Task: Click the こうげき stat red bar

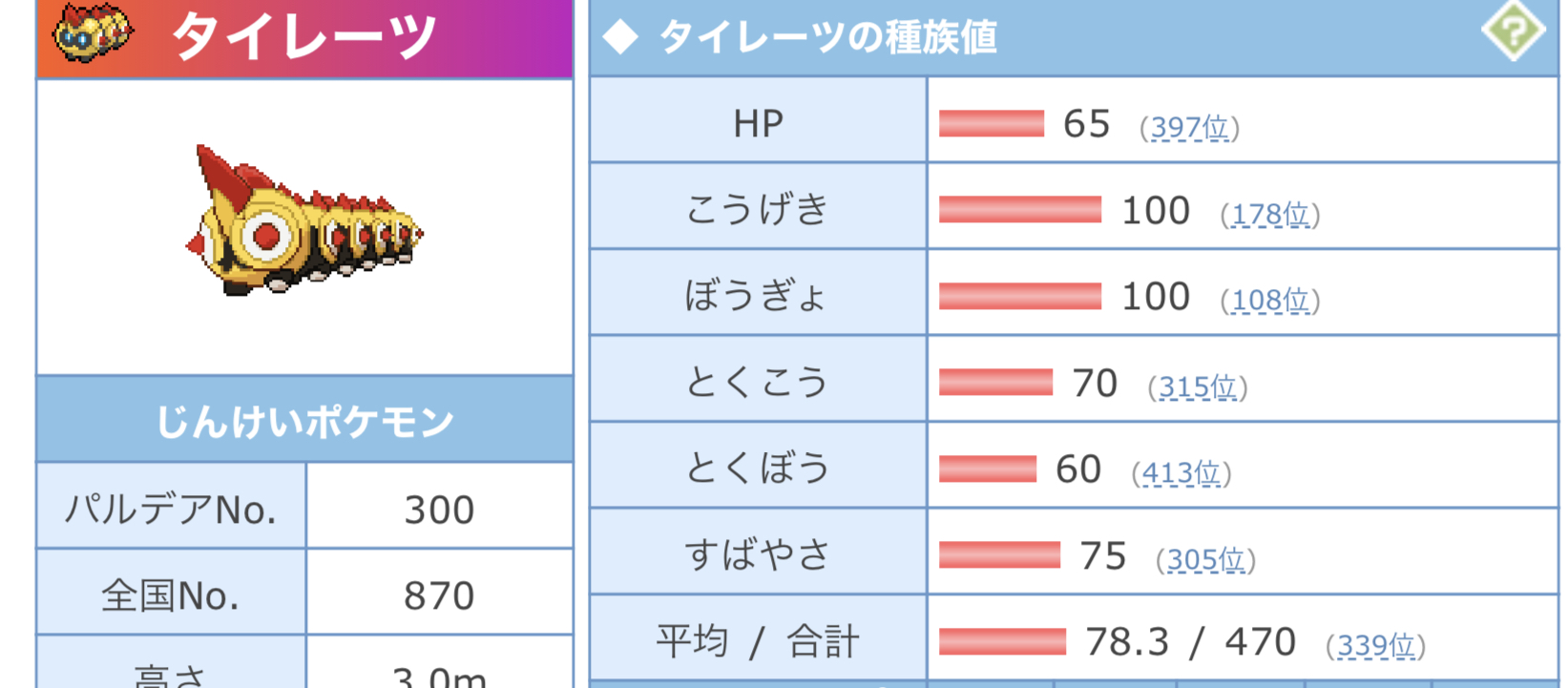Action: (1019, 210)
